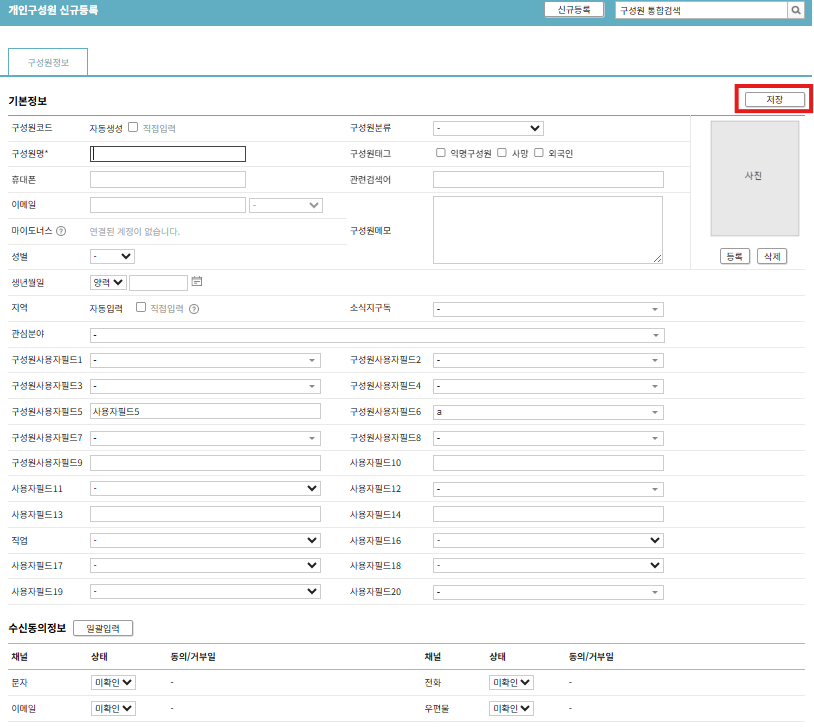The height and width of the screenshot is (727, 814).
Task: Enable the 사망 tag checkbox
Action: (502, 153)
